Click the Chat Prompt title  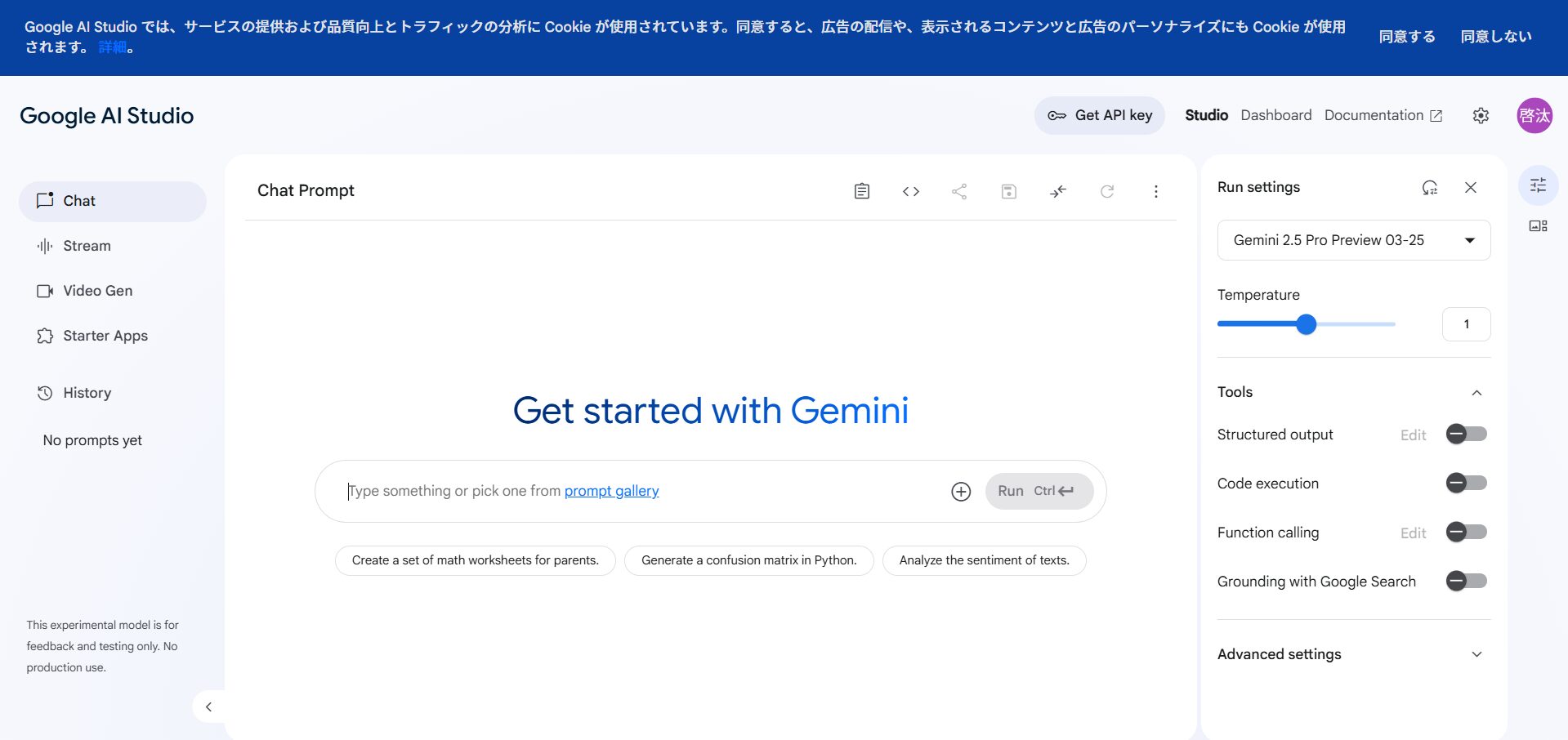tap(306, 191)
